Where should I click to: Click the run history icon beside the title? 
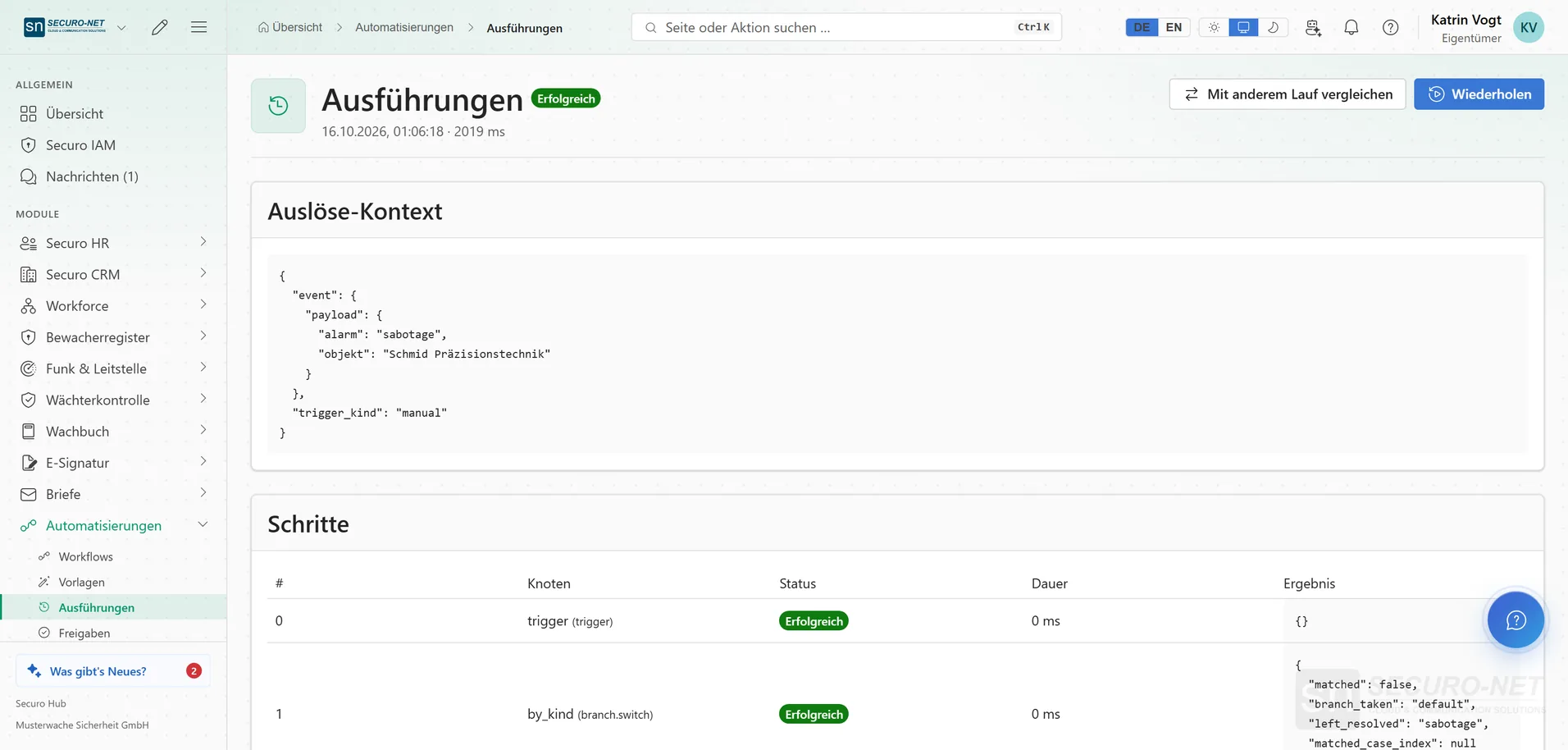pos(278,105)
